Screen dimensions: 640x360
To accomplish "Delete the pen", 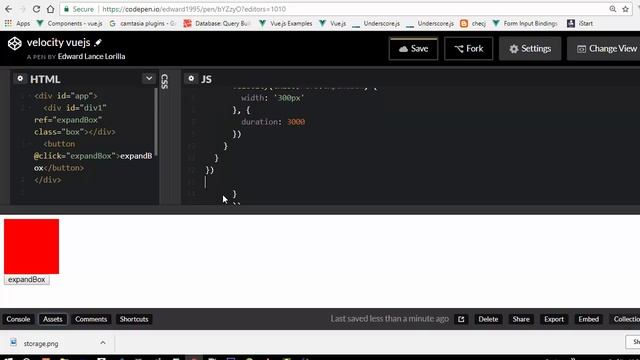I will tap(488, 319).
